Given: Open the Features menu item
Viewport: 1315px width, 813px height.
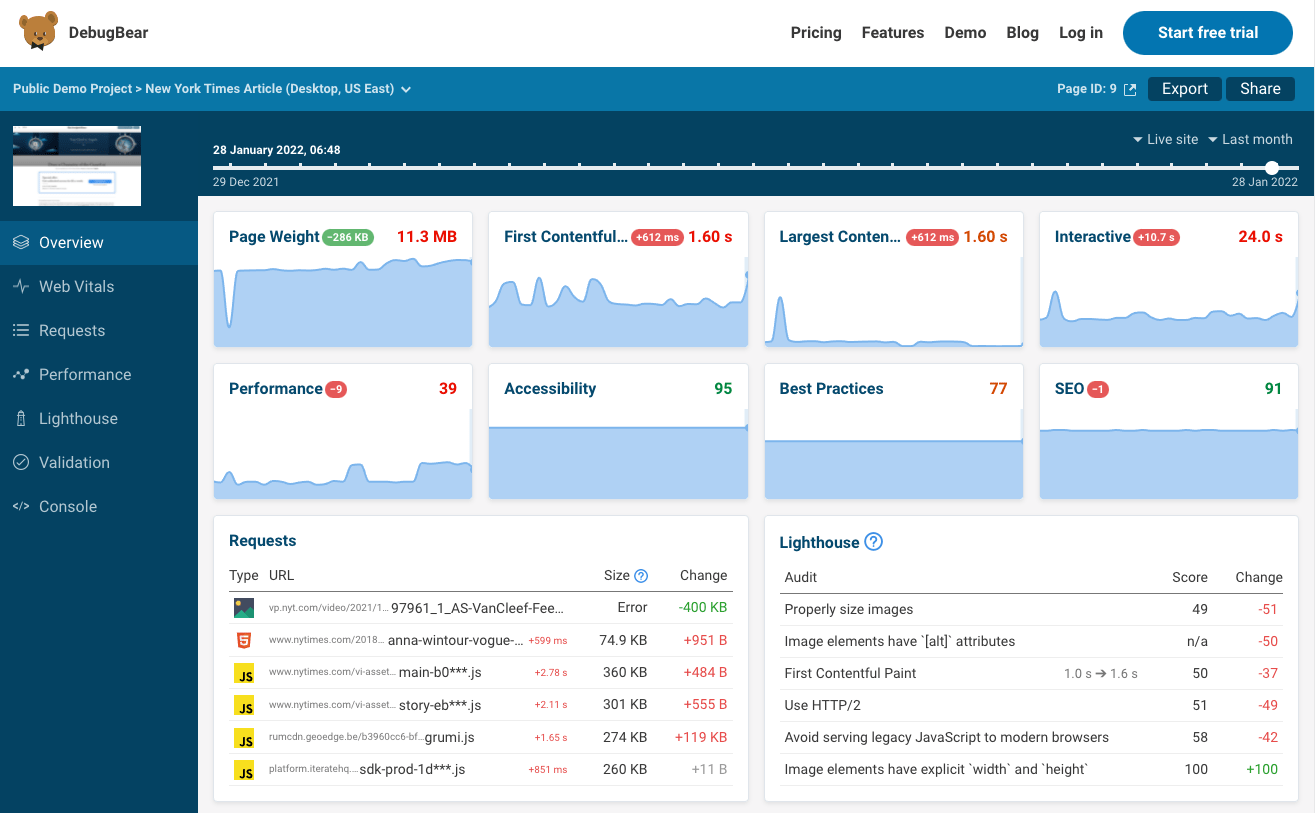Looking at the screenshot, I should (893, 33).
